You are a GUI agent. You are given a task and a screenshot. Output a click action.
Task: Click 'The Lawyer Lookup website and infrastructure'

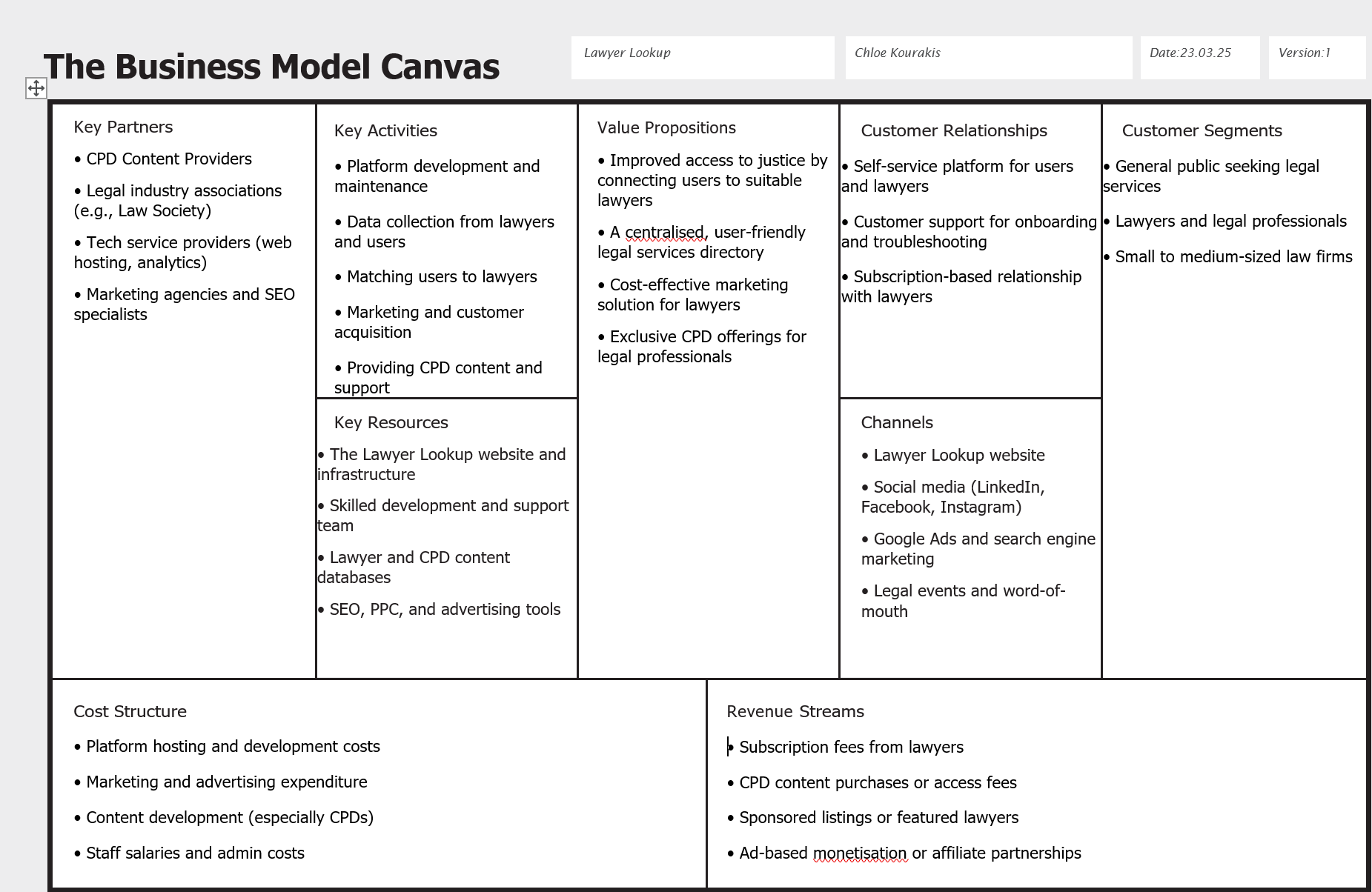click(442, 465)
